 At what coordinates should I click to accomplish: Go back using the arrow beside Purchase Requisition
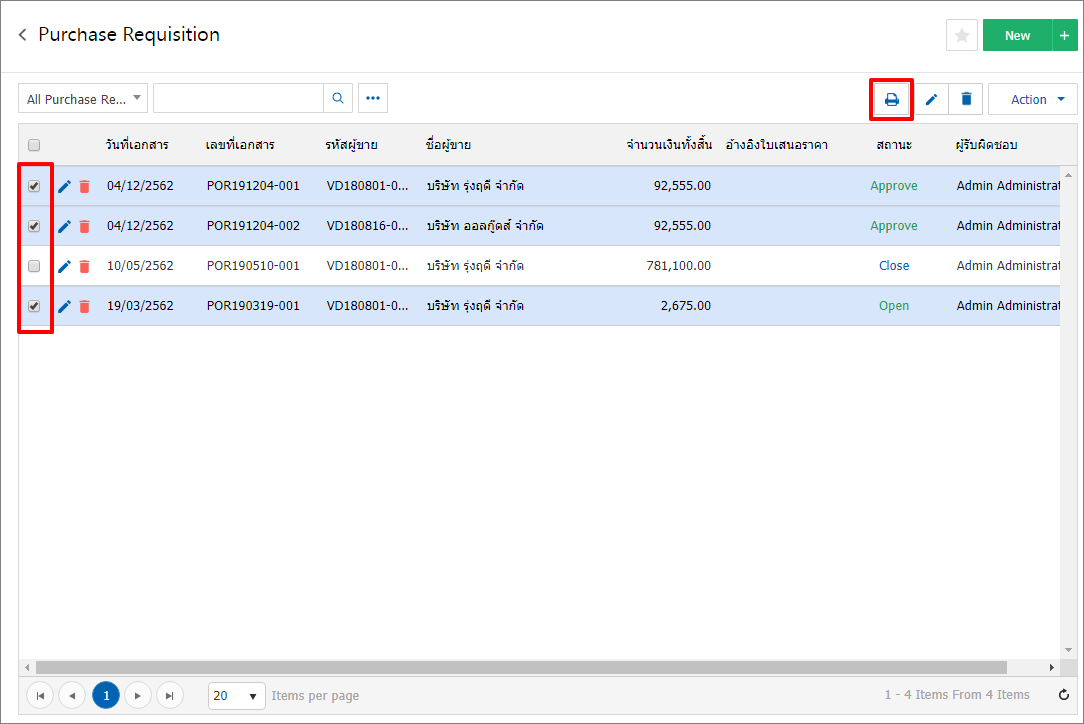[x=23, y=35]
